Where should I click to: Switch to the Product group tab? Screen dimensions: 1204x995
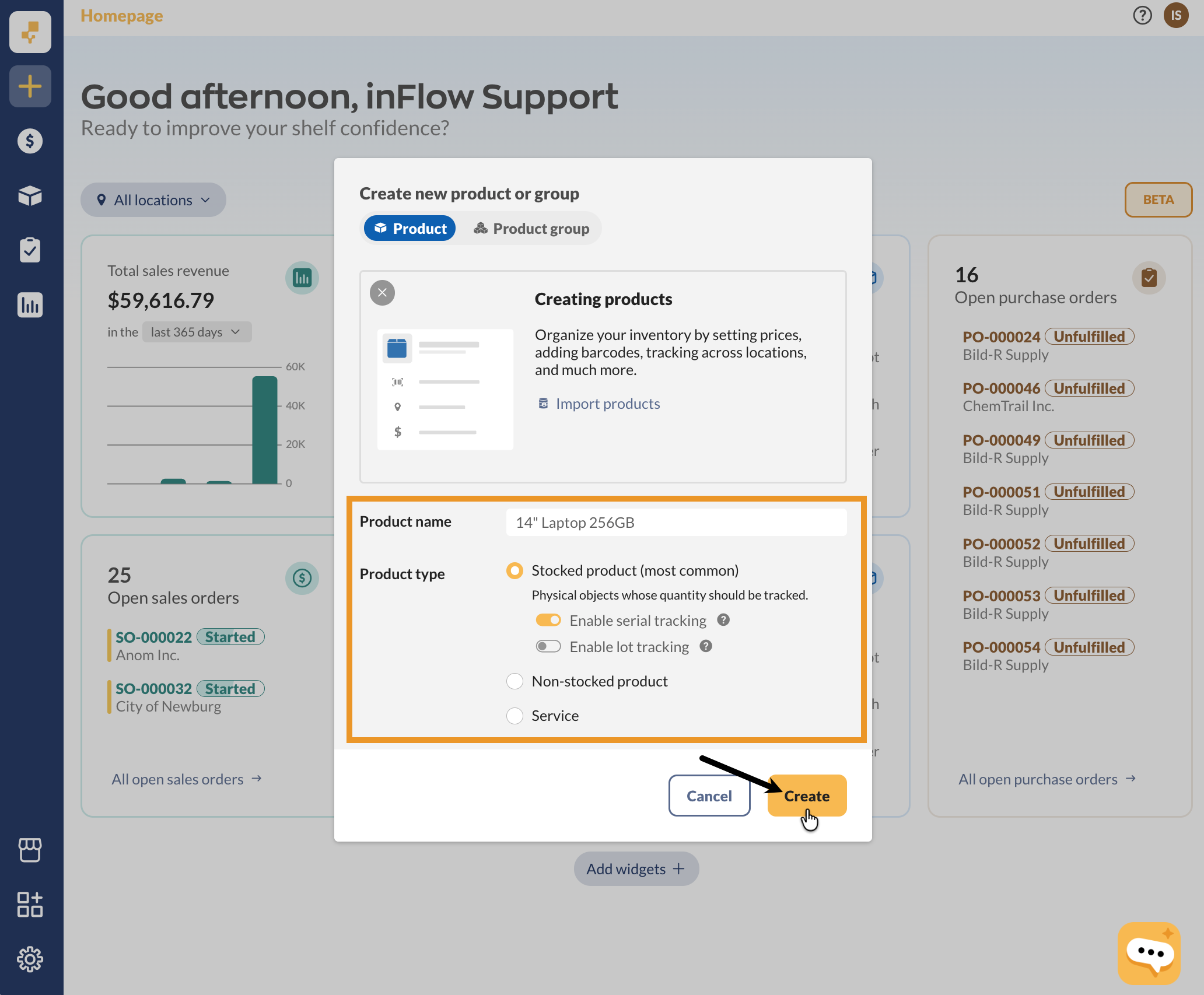point(531,229)
